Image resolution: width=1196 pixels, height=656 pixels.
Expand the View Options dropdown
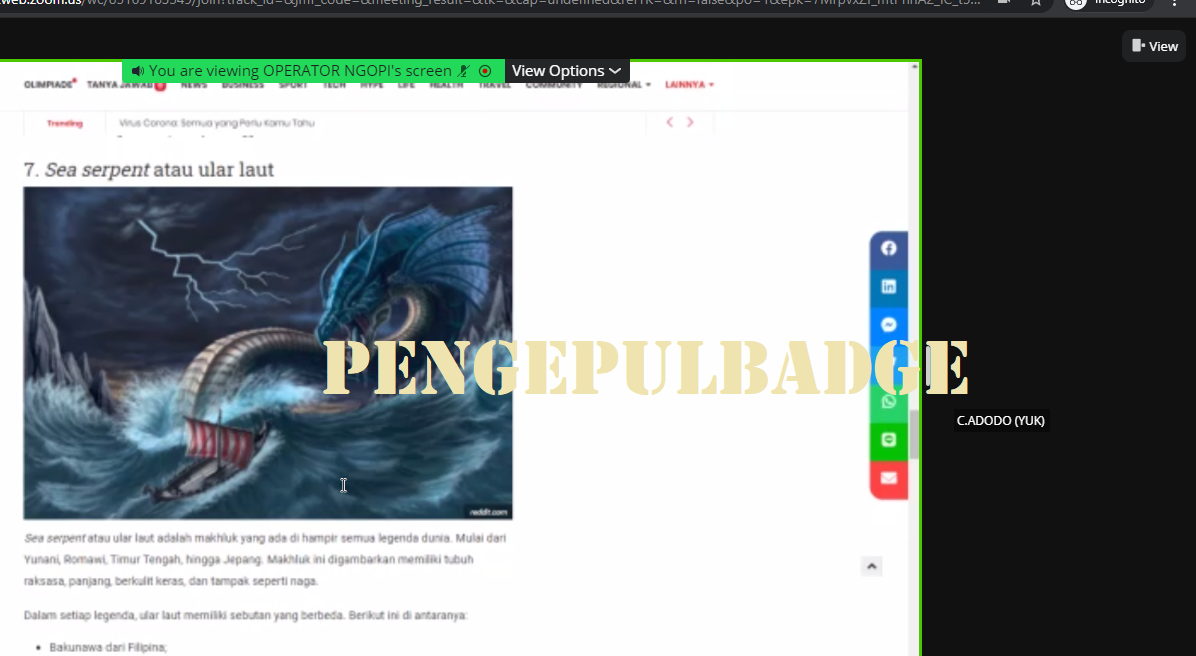[567, 71]
